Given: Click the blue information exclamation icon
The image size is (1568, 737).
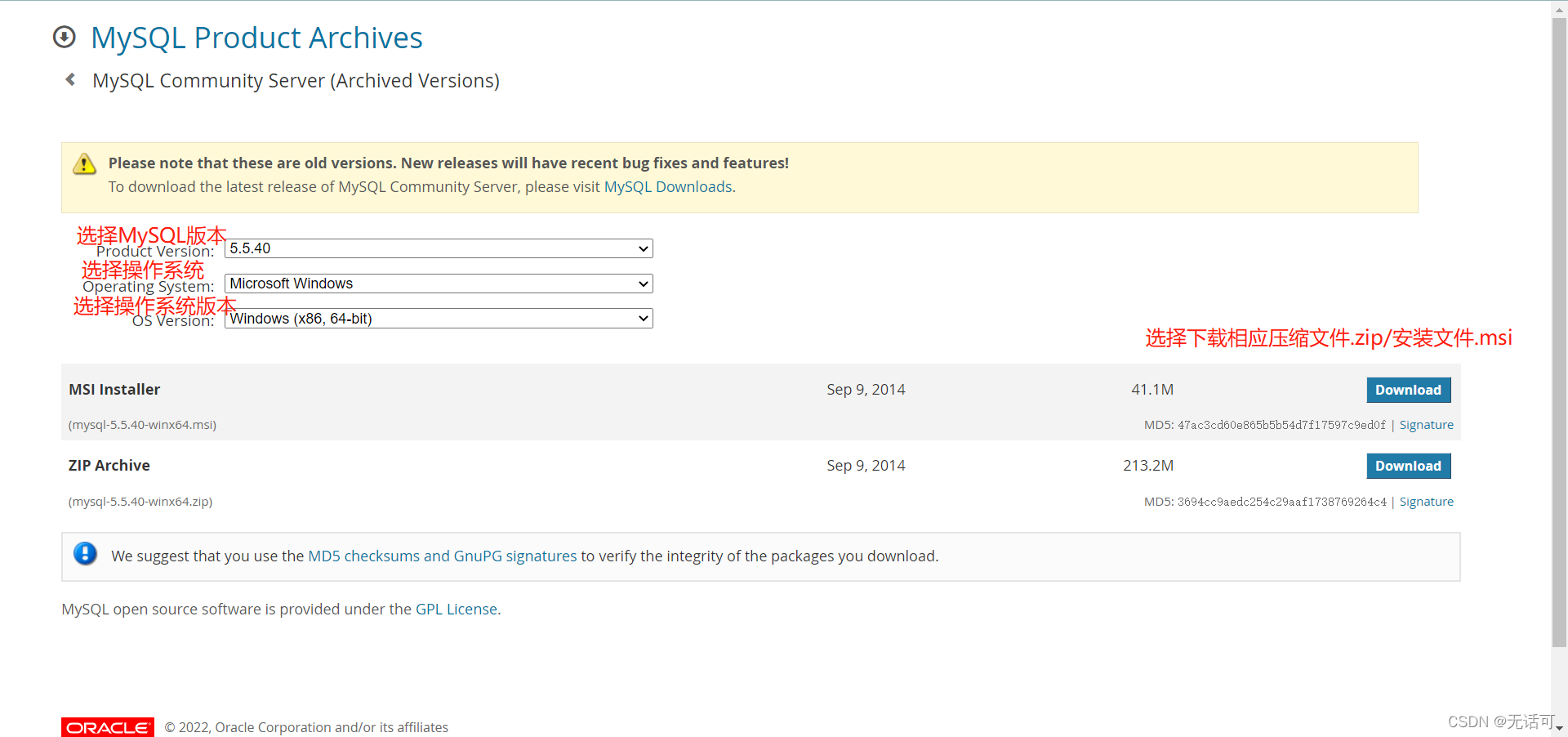Looking at the screenshot, I should [x=85, y=554].
